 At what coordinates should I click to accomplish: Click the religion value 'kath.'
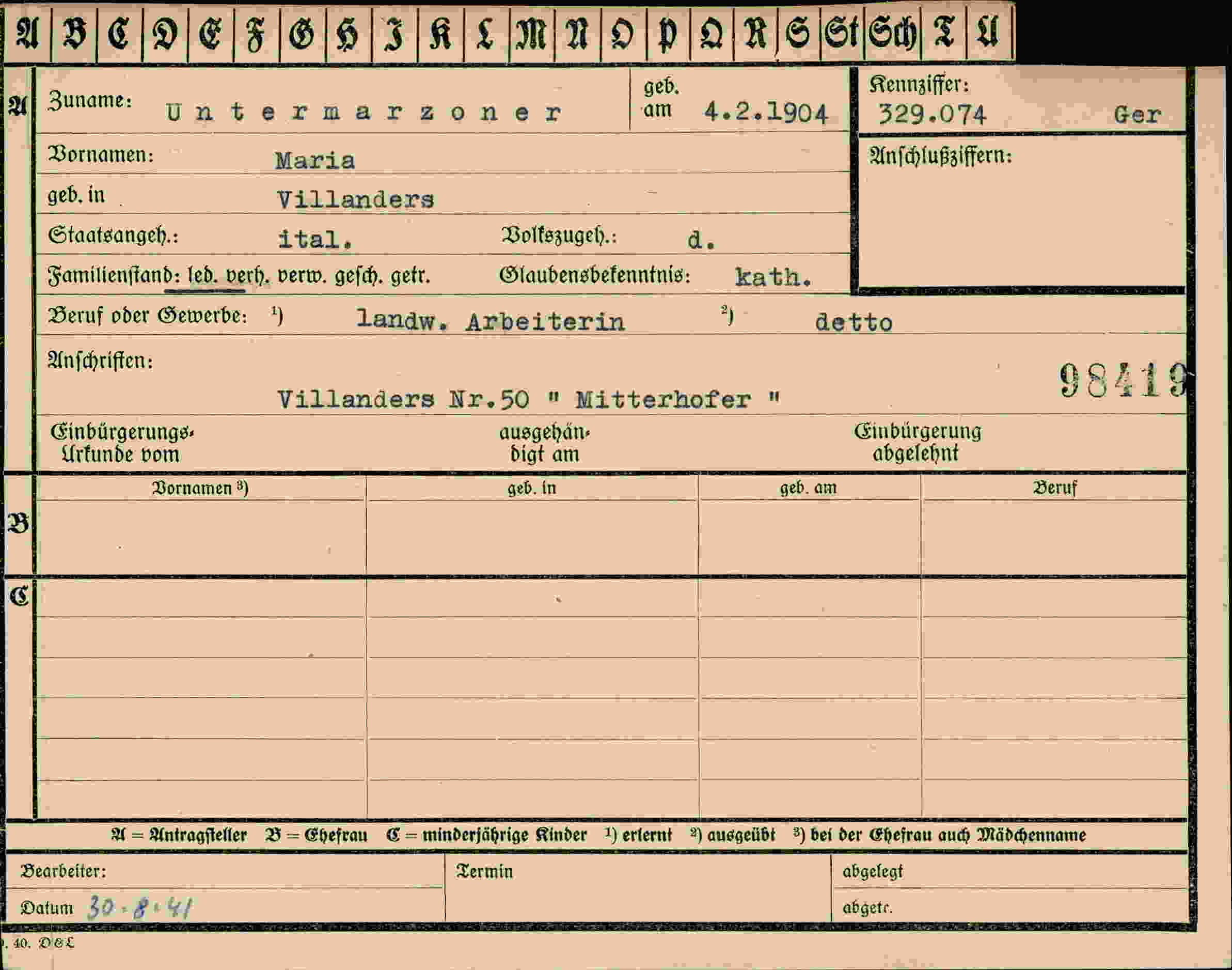pyautogui.click(x=773, y=277)
